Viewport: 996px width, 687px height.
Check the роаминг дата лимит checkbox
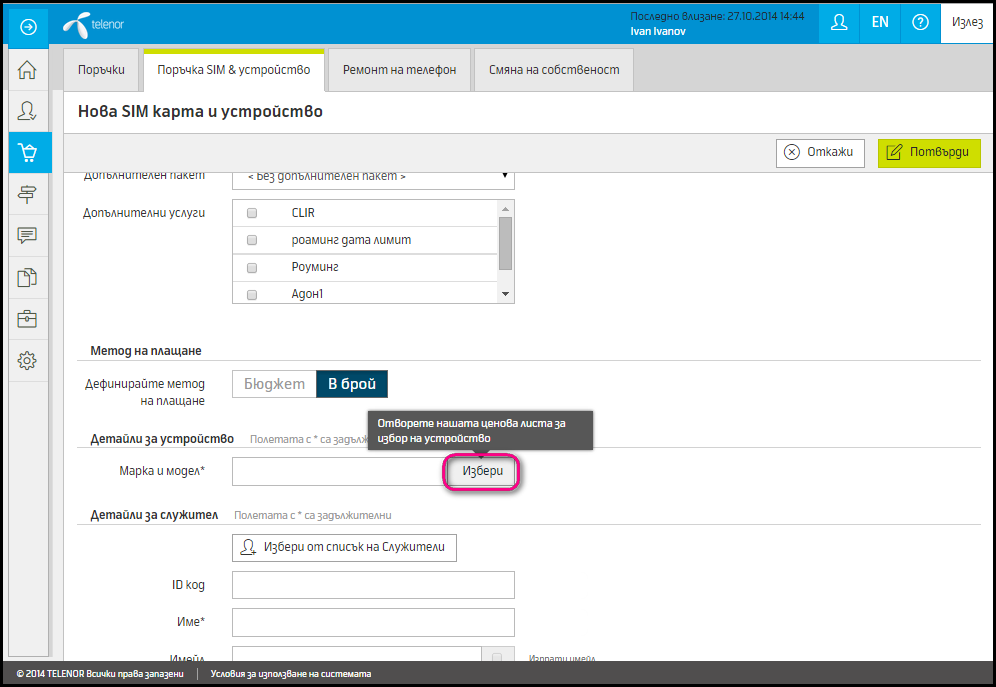252,240
